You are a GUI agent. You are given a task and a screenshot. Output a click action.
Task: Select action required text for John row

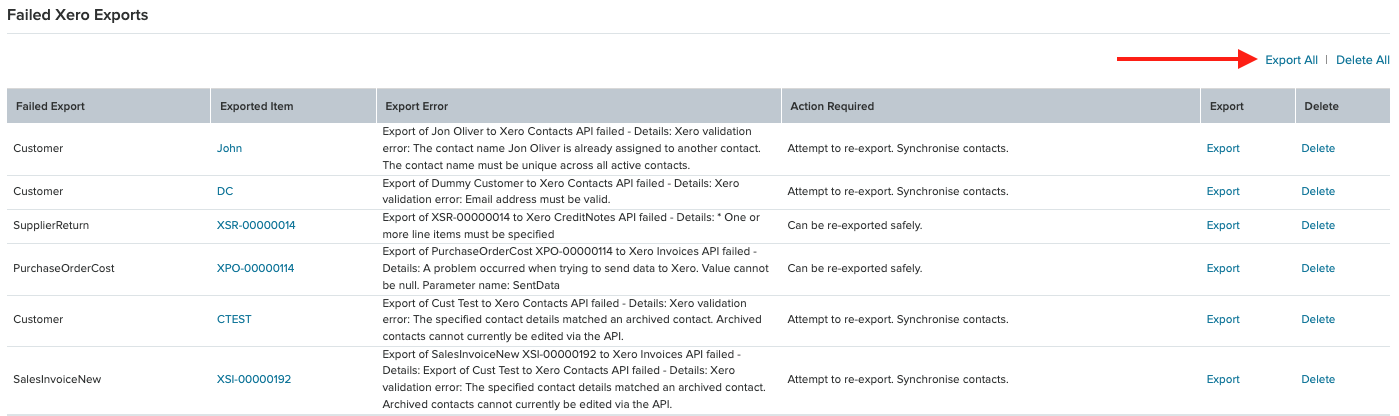pos(898,148)
